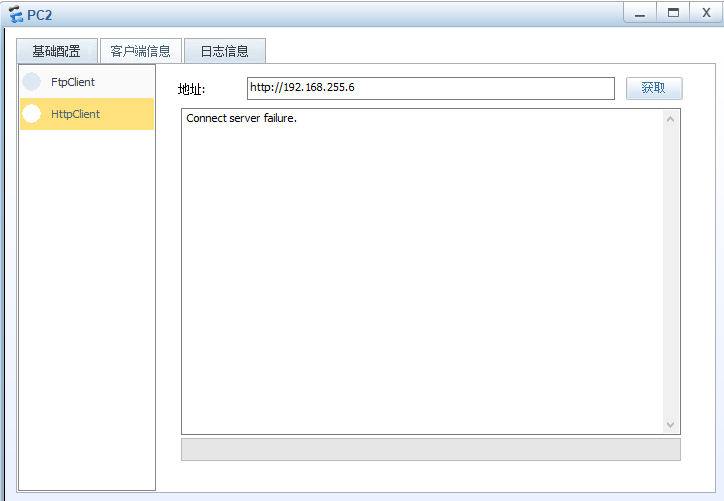724x501 pixels.
Task: Click the round icon beside FtpClient
Action: click(32, 82)
